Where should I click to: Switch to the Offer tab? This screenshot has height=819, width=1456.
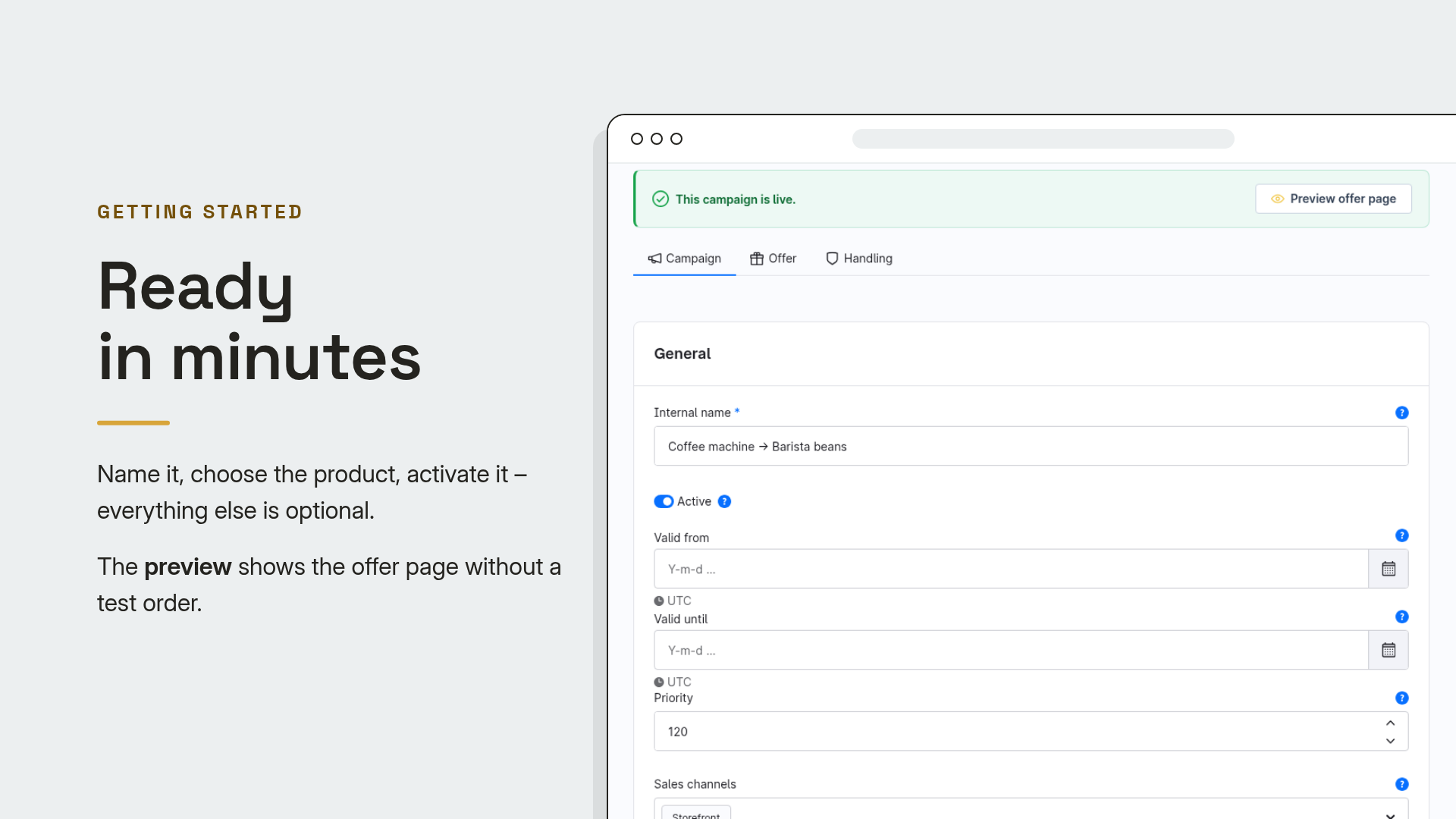point(773,259)
